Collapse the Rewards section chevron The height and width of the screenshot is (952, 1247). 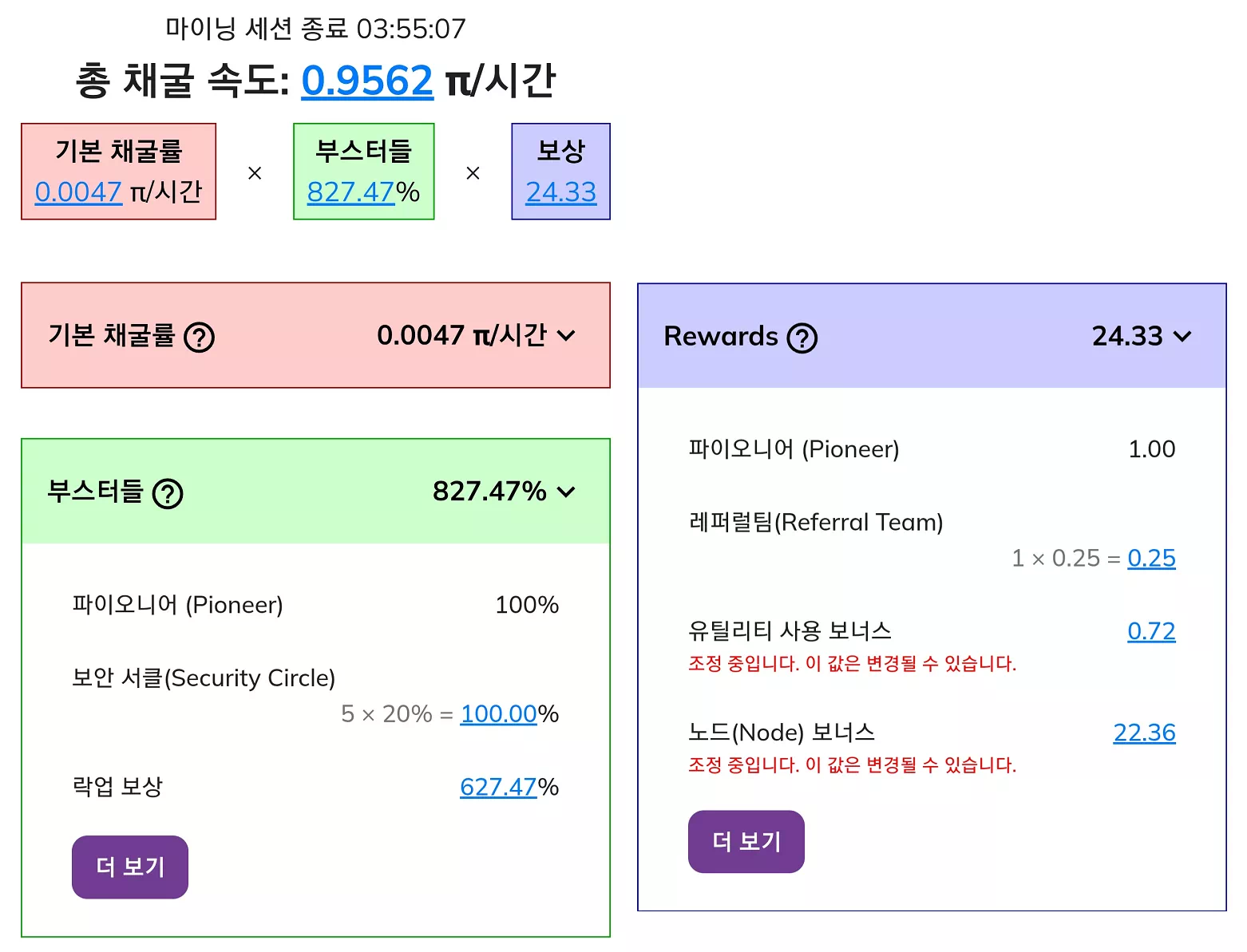(x=1184, y=336)
